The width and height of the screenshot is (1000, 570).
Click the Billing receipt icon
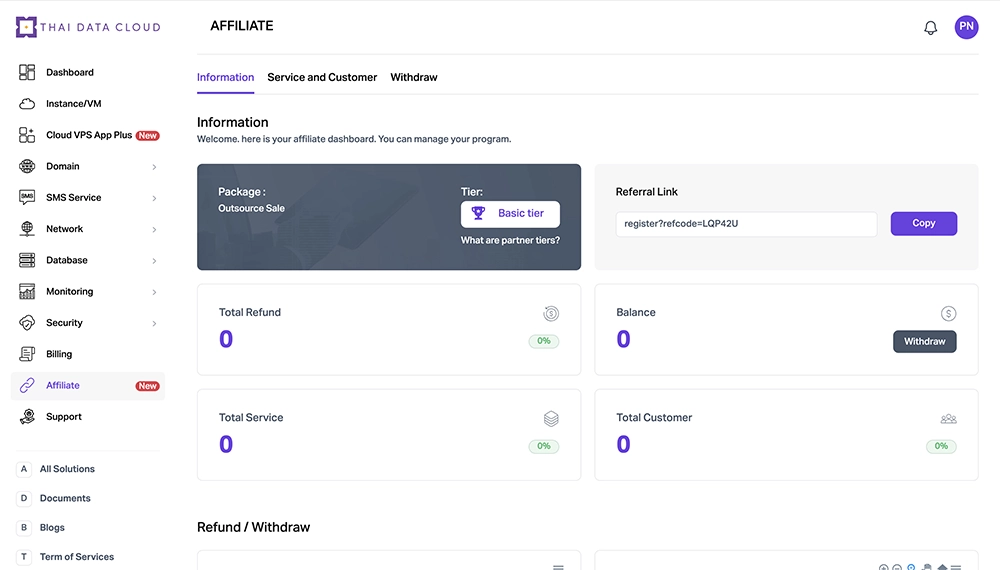27,354
